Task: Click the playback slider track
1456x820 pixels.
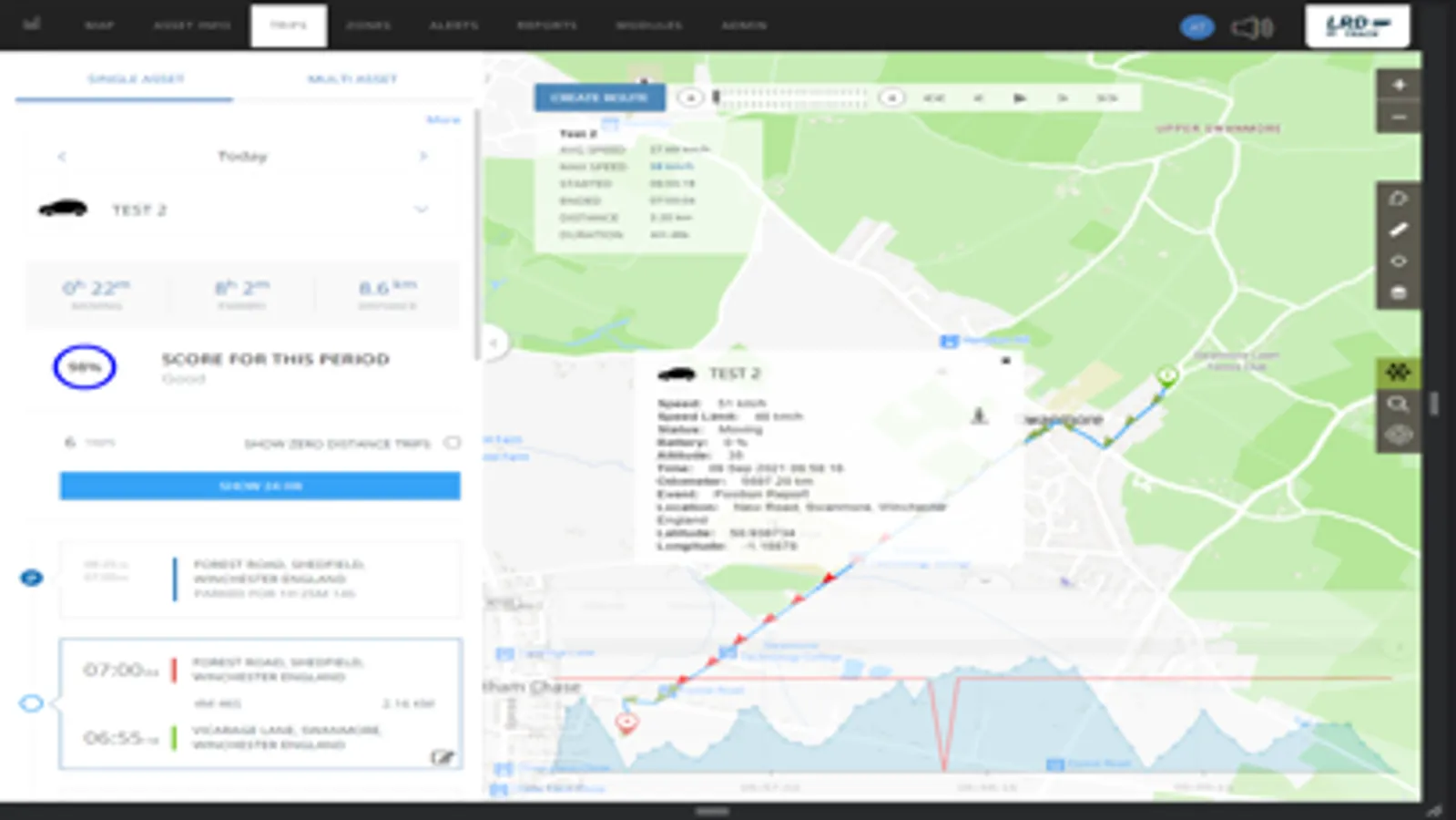Action: (791, 97)
